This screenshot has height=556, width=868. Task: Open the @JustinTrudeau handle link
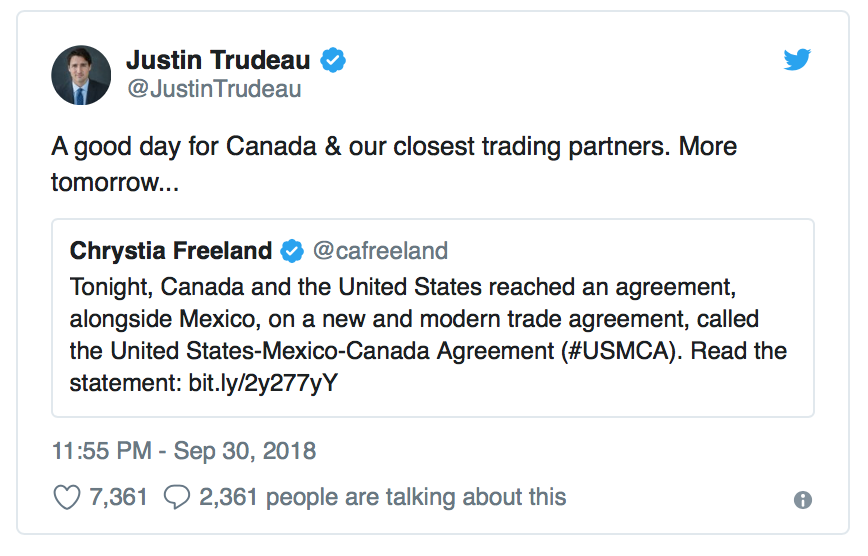pyautogui.click(x=214, y=89)
